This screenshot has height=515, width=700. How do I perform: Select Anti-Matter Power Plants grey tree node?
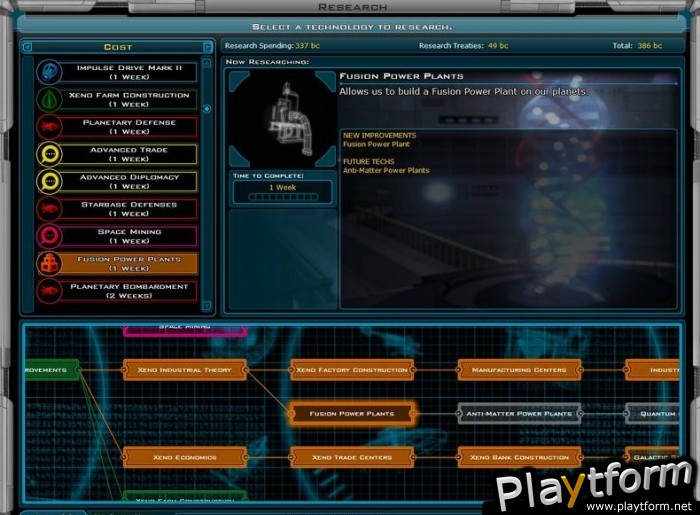click(x=519, y=414)
